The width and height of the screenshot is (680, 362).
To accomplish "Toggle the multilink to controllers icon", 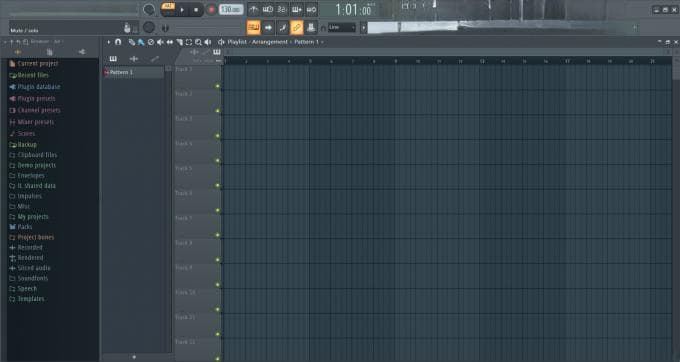I will (x=311, y=28).
